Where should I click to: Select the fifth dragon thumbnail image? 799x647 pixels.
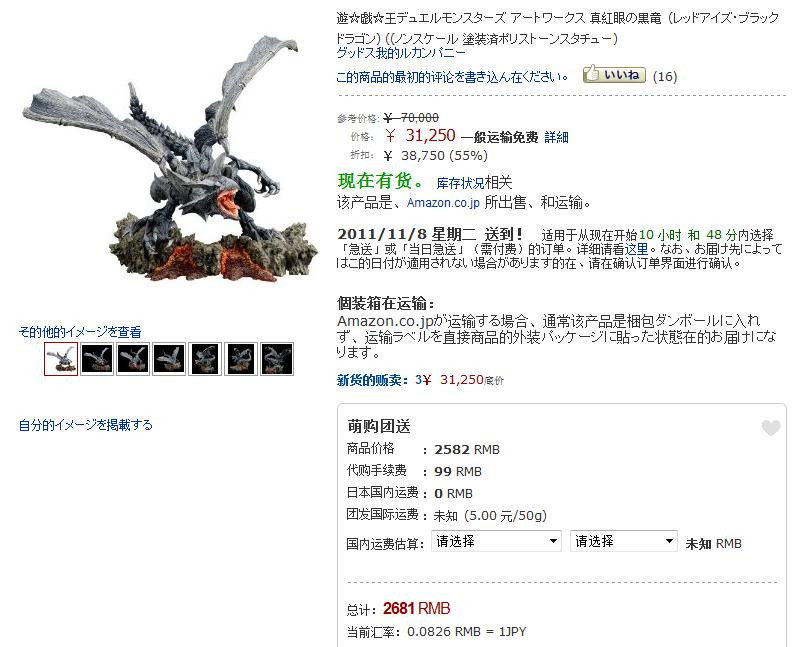click(205, 359)
